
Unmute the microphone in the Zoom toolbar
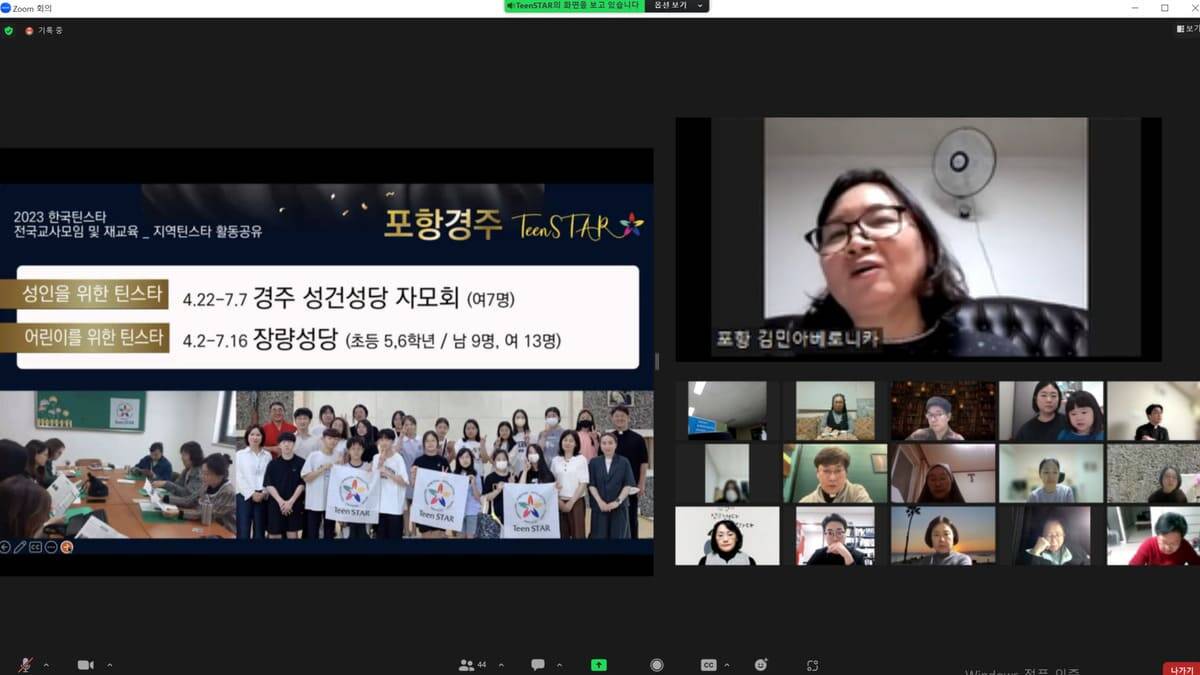pyautogui.click(x=25, y=665)
